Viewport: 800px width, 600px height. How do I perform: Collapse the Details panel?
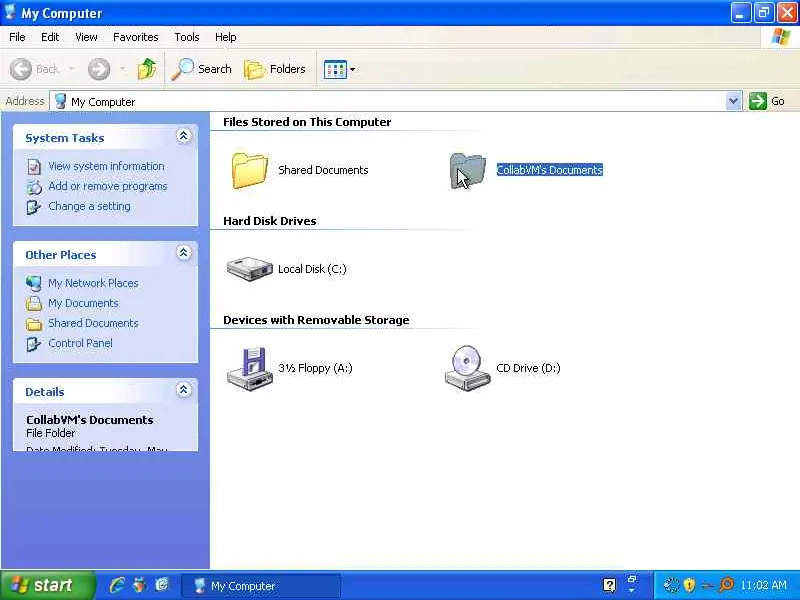[x=184, y=390]
